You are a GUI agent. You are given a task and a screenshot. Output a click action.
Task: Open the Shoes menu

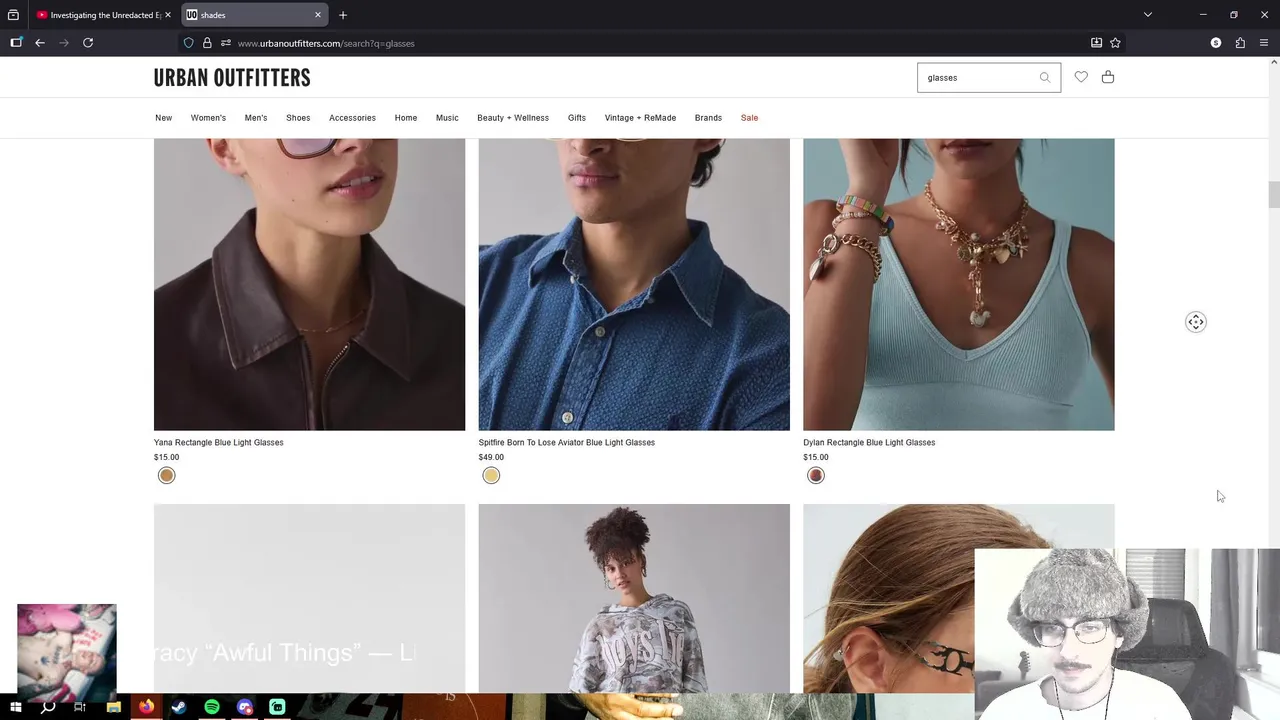pos(298,118)
